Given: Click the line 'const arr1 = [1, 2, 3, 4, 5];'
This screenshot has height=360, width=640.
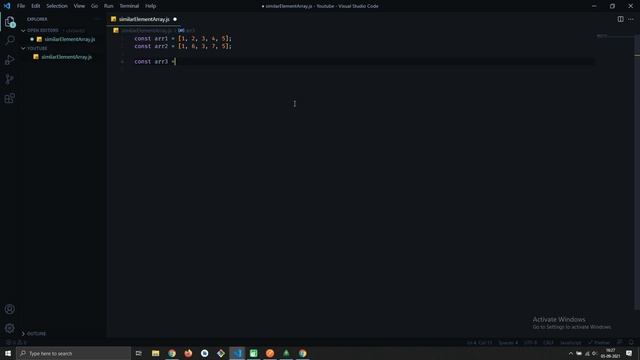Looking at the screenshot, I should click(x=183, y=38).
